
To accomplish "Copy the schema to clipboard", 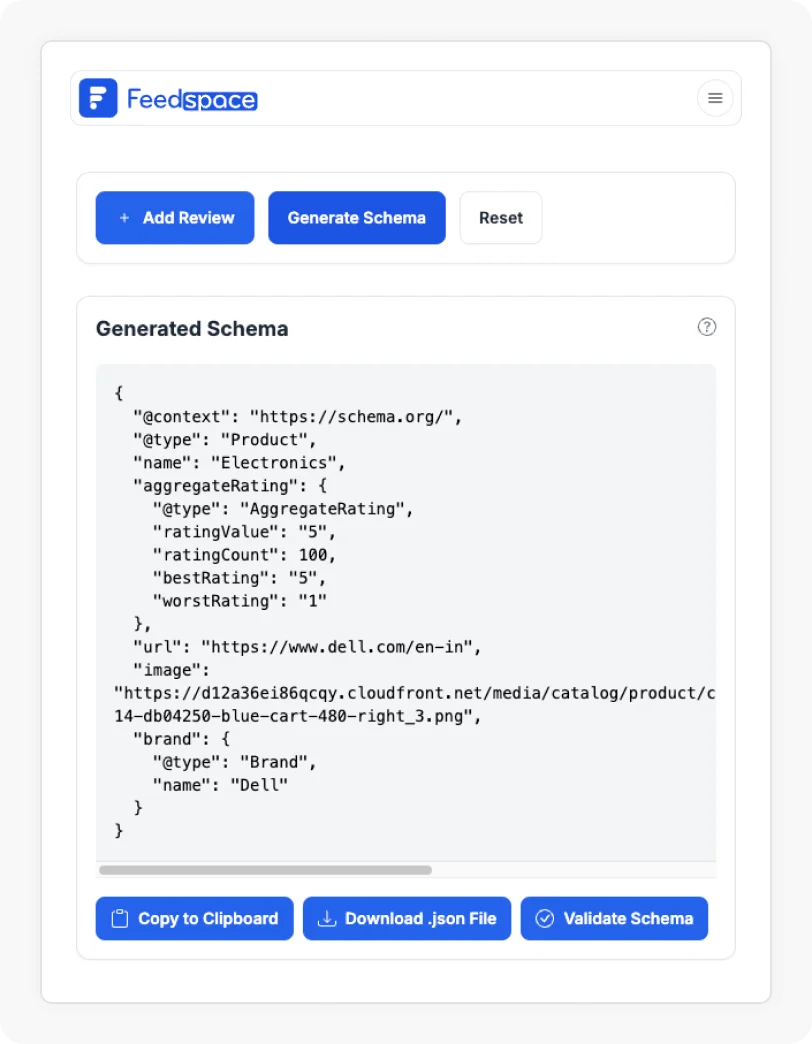I will point(194,918).
